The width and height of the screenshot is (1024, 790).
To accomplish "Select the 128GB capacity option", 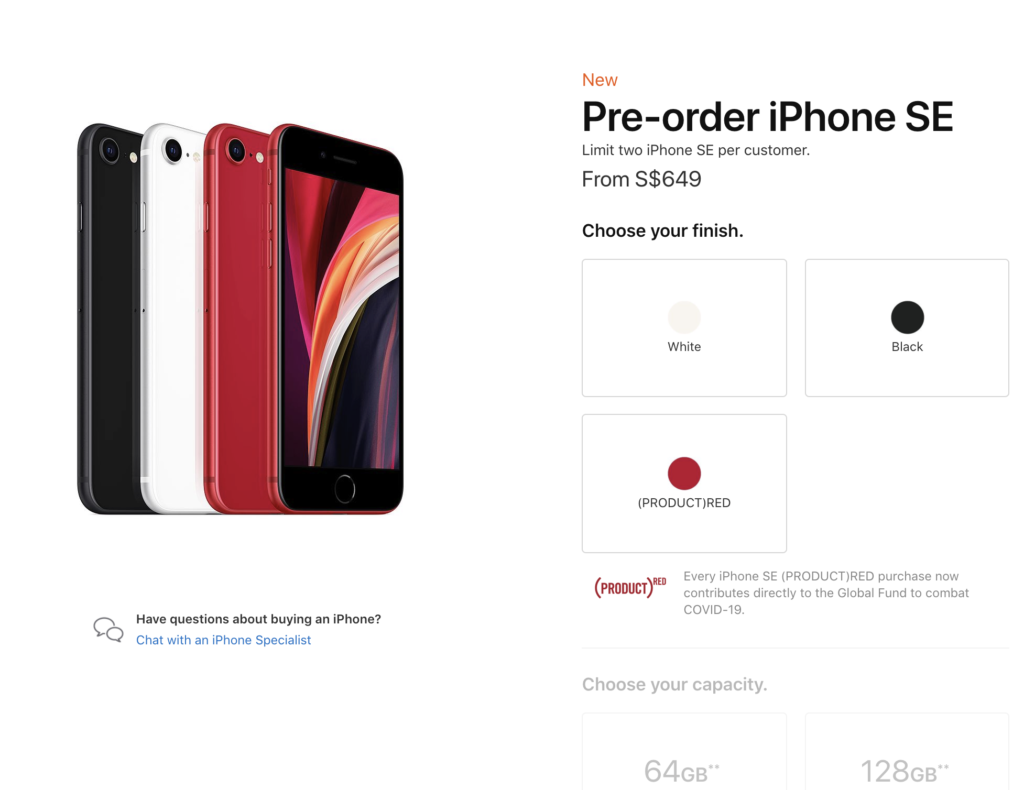I will coord(907,752).
